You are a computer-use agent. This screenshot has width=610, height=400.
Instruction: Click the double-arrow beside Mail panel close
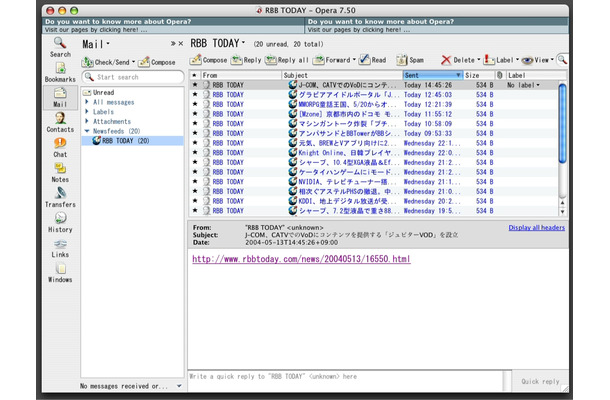point(173,44)
